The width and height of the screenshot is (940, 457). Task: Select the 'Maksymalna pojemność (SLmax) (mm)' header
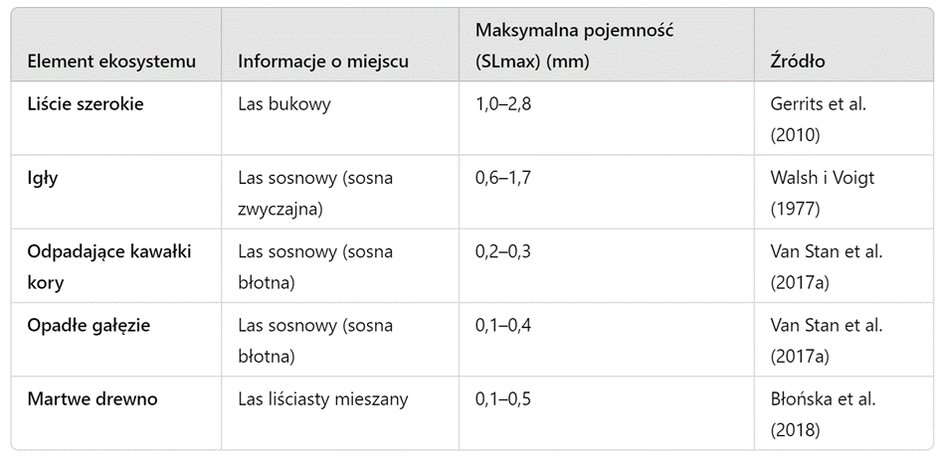(574, 46)
